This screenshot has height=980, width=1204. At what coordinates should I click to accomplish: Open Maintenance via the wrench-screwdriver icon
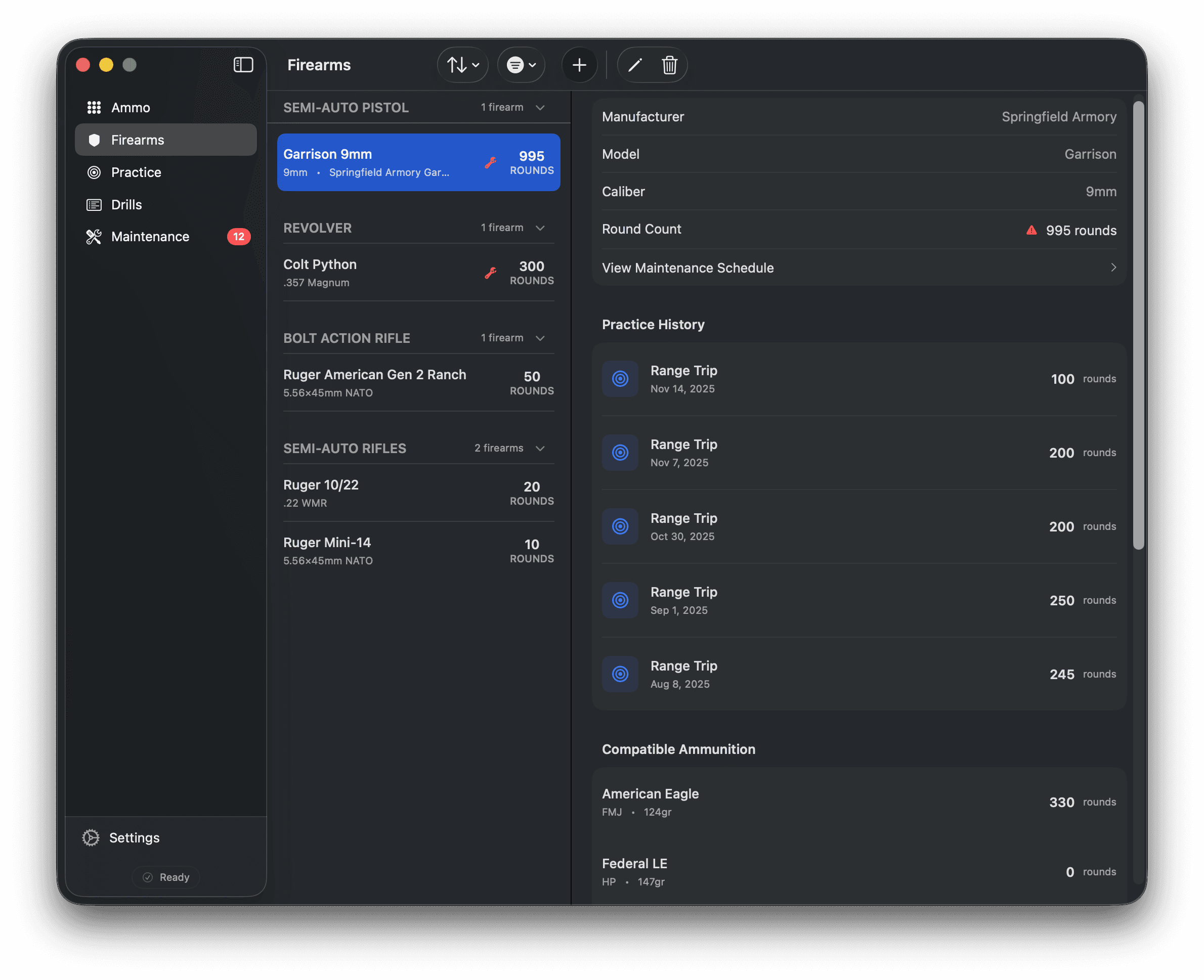[x=93, y=237]
